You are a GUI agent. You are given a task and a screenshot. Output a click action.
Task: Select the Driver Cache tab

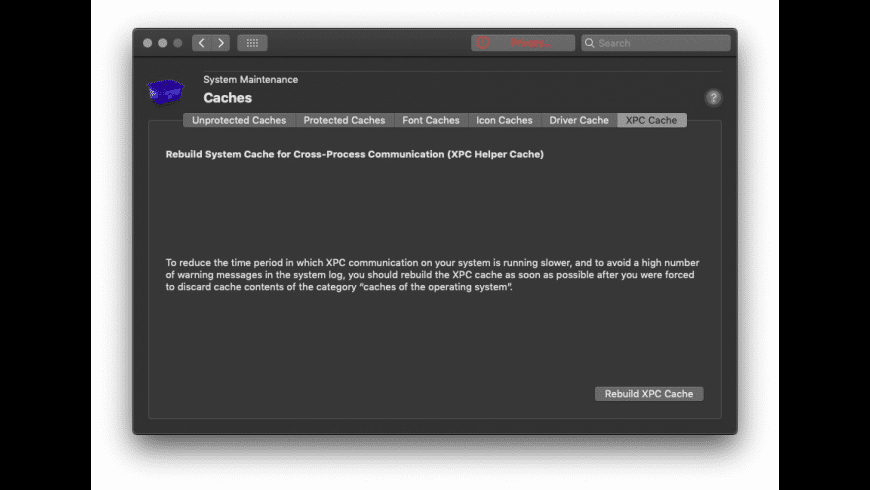coord(579,120)
